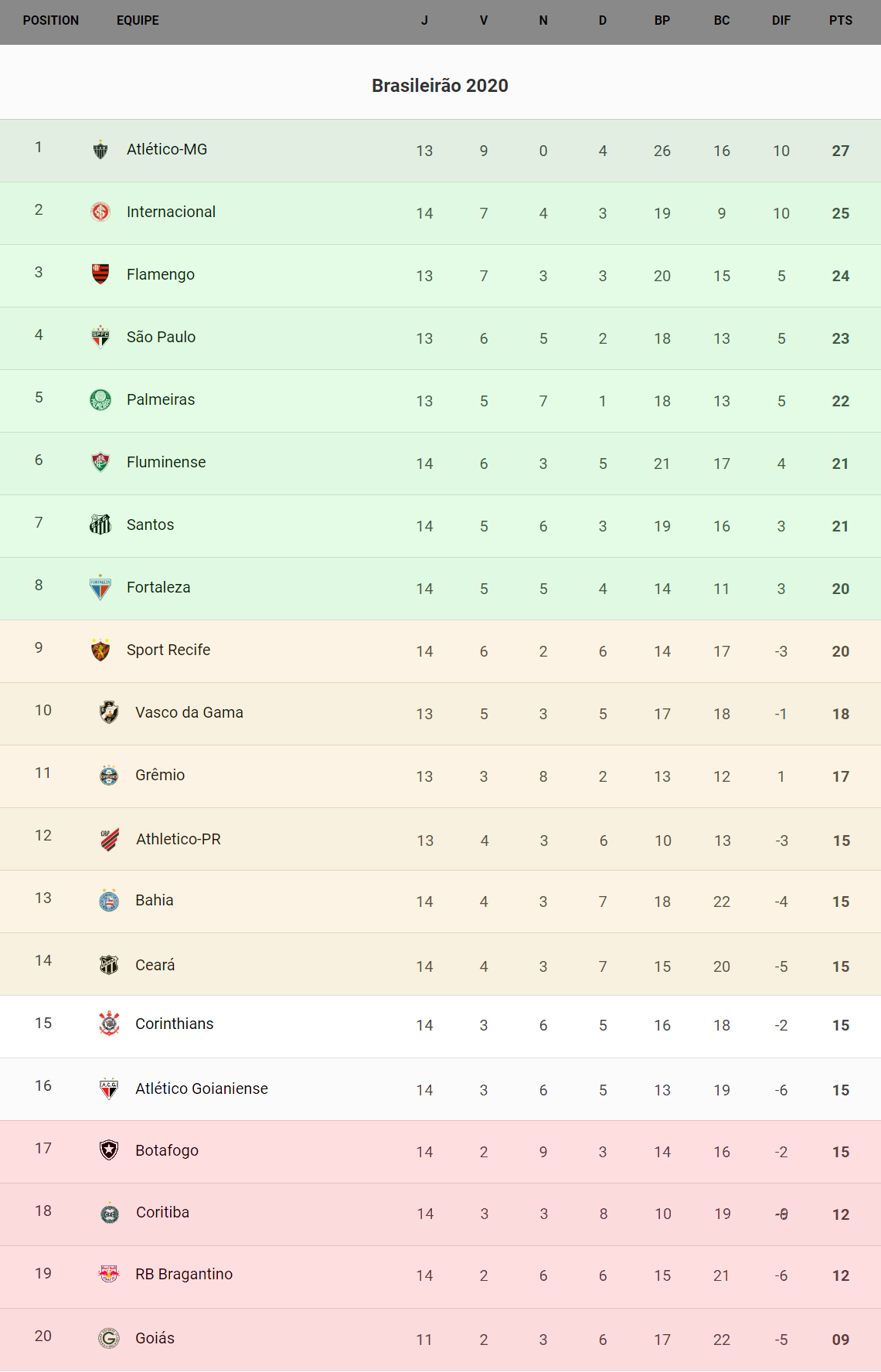
Task: Open the São Paulo team name
Action: point(161,337)
